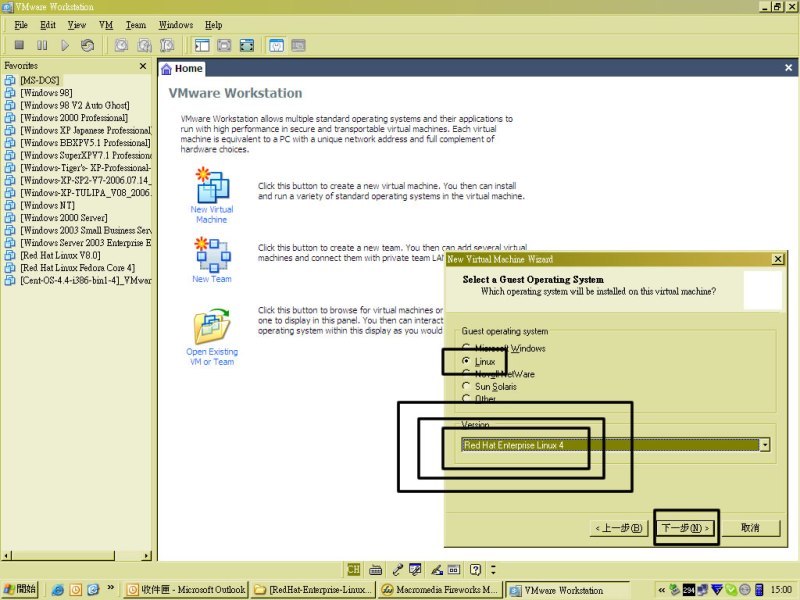Select the Sun Solaris radio button
Screen dimensions: 800x600
489,386
